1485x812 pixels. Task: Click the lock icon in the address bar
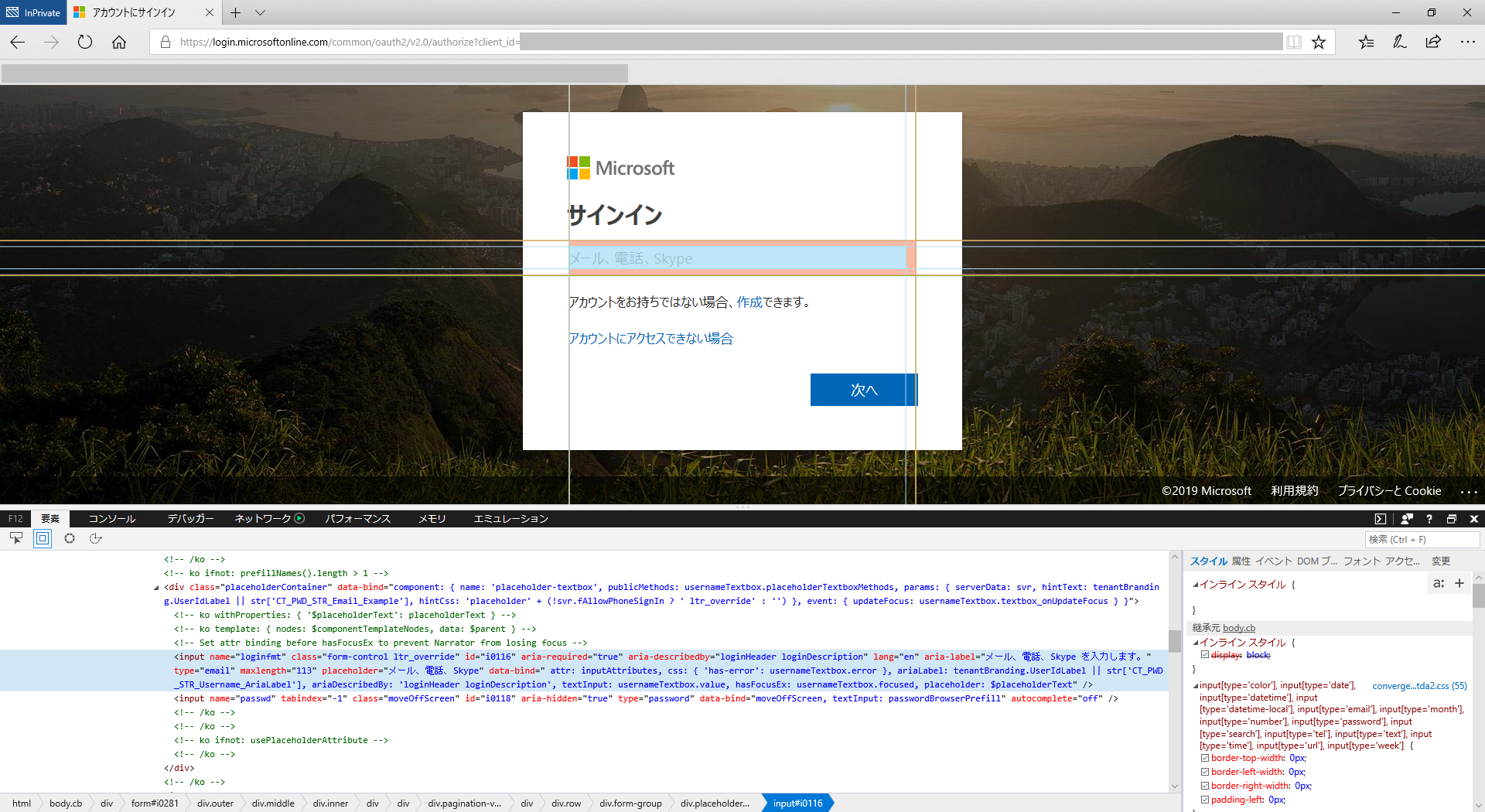[165, 42]
